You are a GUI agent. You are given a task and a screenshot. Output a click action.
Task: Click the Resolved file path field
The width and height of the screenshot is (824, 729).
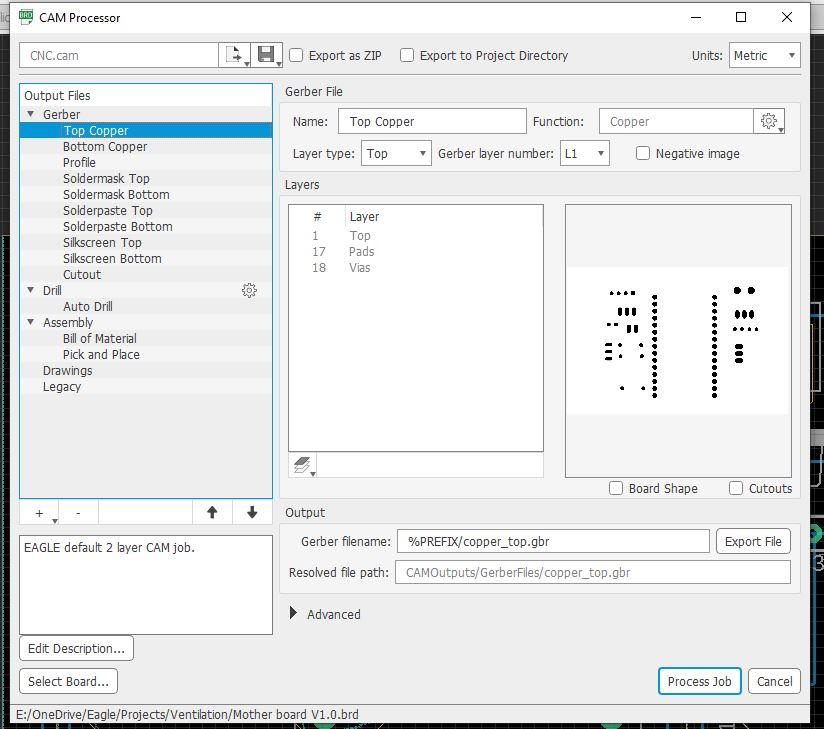pyautogui.click(x=593, y=572)
